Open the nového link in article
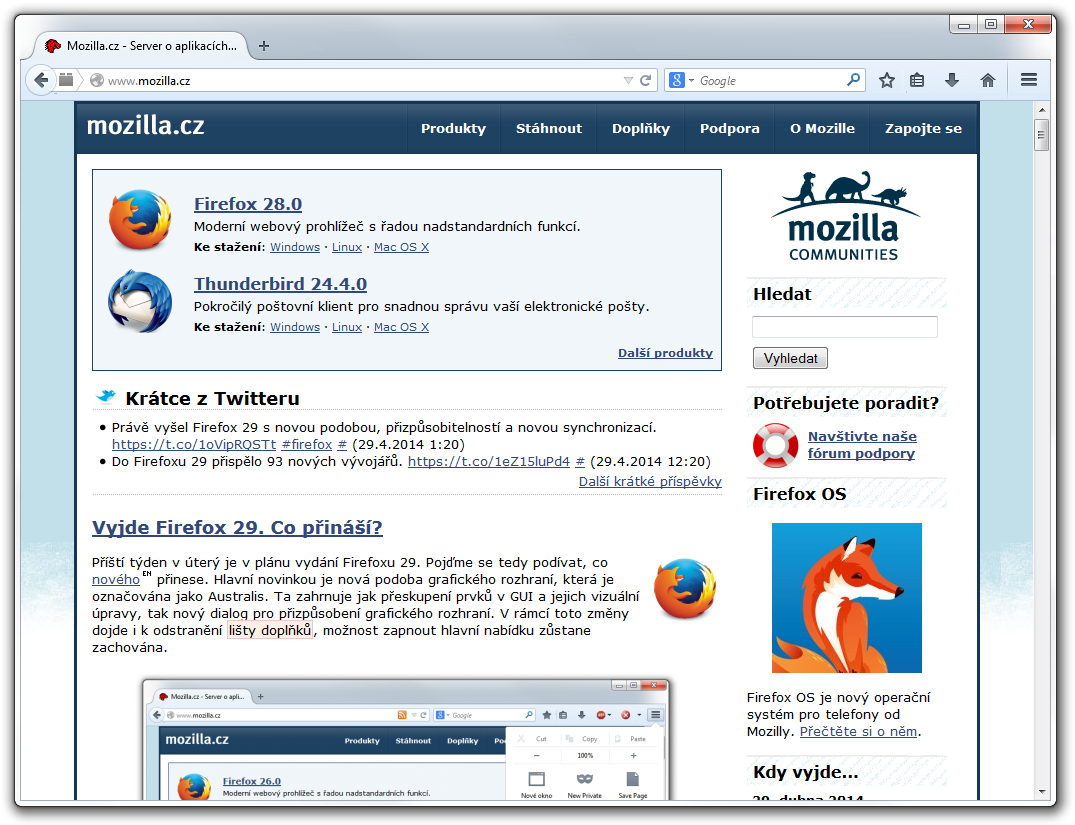This screenshot has height=825, width=1075. click(x=116, y=579)
